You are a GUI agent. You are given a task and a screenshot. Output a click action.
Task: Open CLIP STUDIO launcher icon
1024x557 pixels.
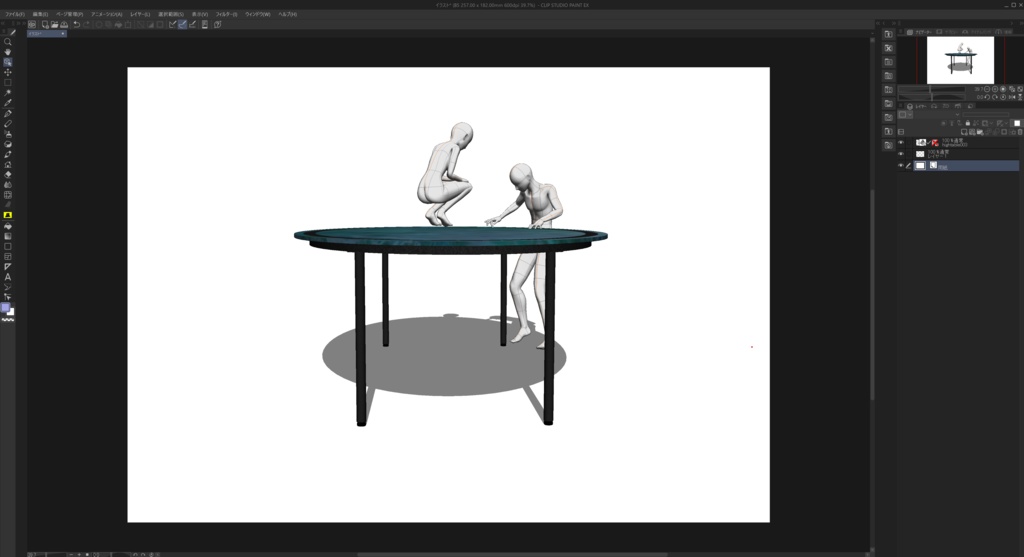(x=32, y=25)
